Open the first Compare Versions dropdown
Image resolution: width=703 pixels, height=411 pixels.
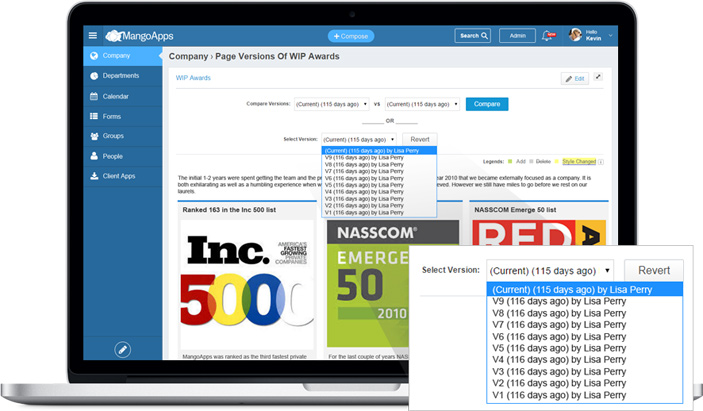tap(332, 104)
